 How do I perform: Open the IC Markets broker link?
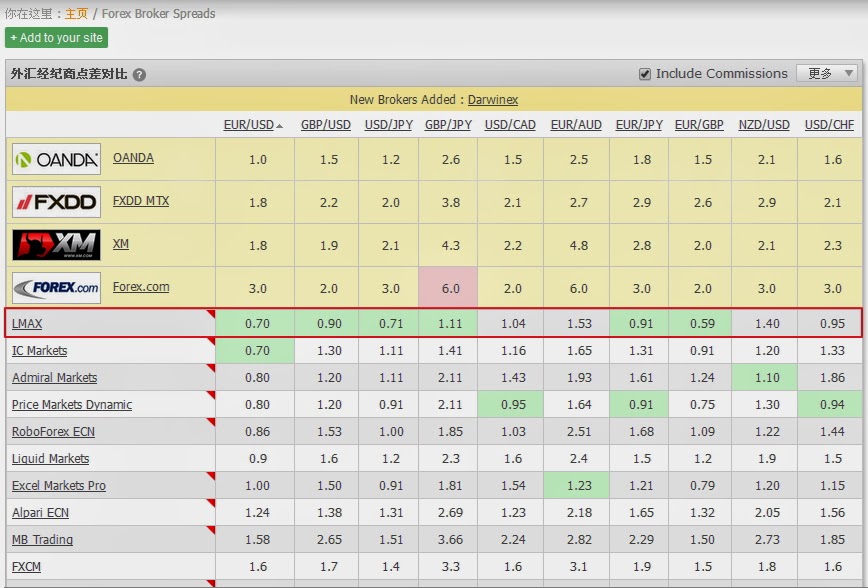39,350
